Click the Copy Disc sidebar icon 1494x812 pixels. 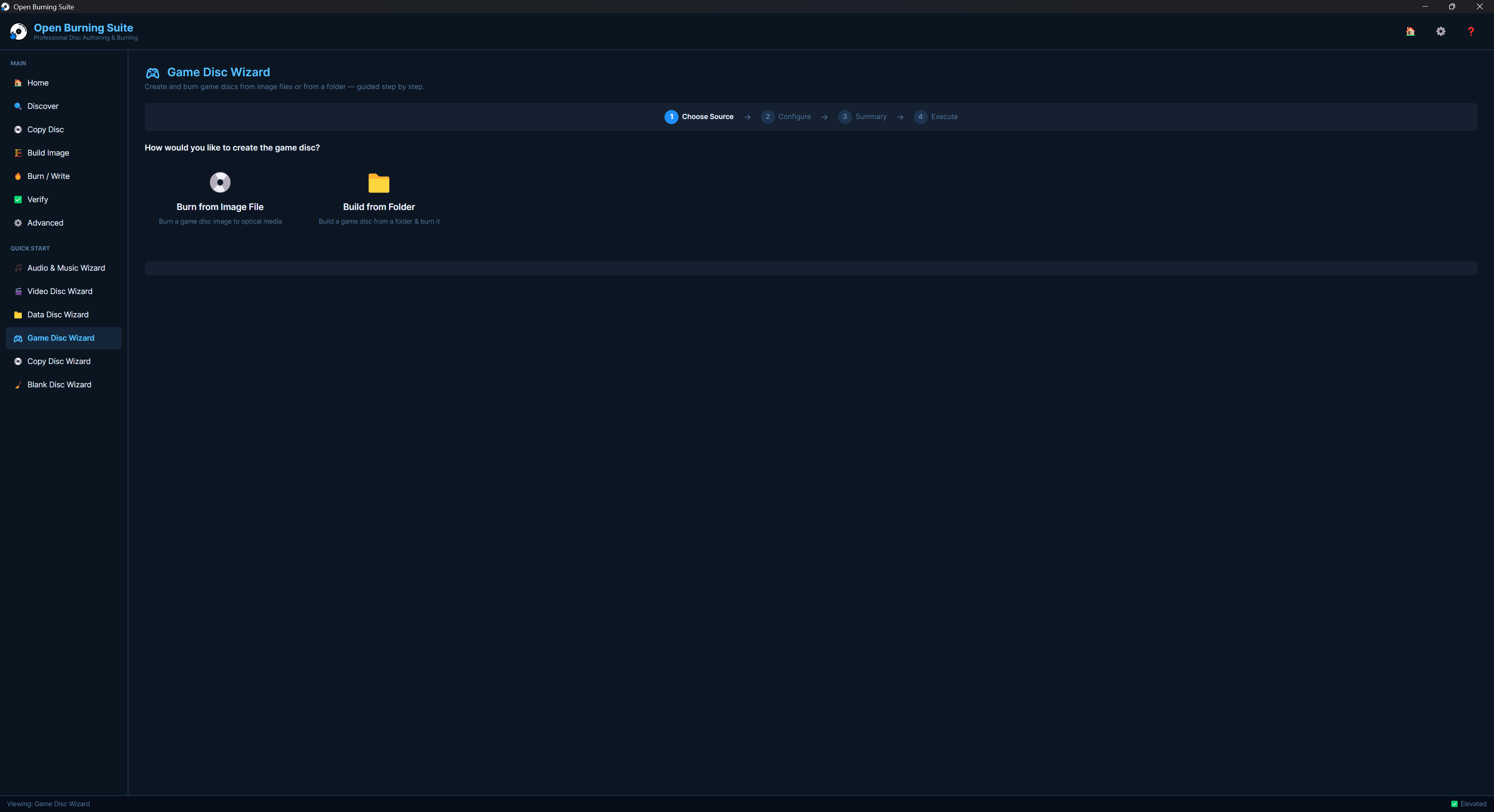click(x=18, y=130)
